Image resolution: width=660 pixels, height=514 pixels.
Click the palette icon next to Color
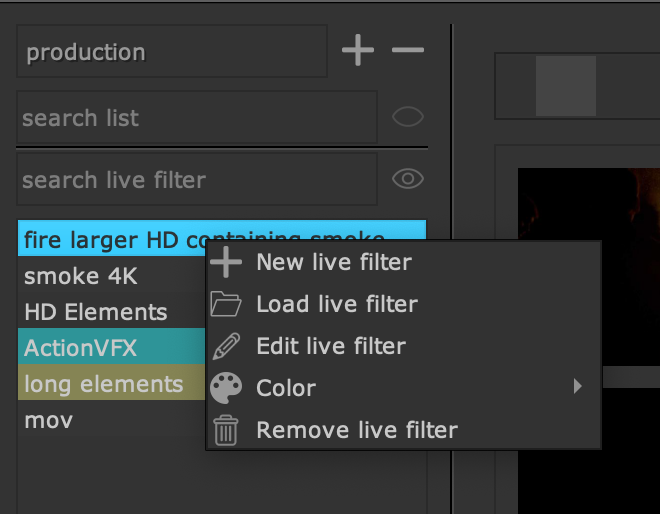tap(227, 388)
